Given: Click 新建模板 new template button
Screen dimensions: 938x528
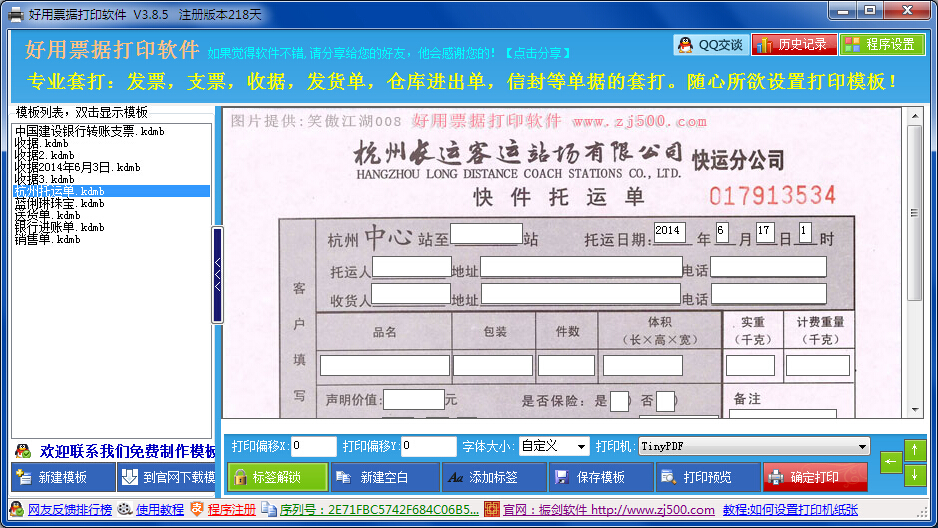Looking at the screenshot, I should (x=63, y=477).
